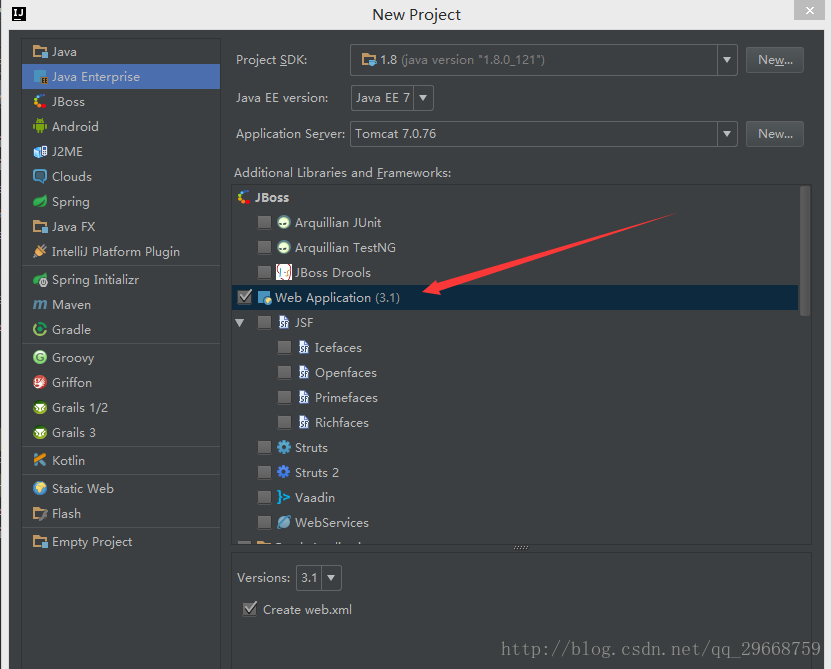
Task: Collapse the JSF tree node arrow
Action: click(240, 323)
